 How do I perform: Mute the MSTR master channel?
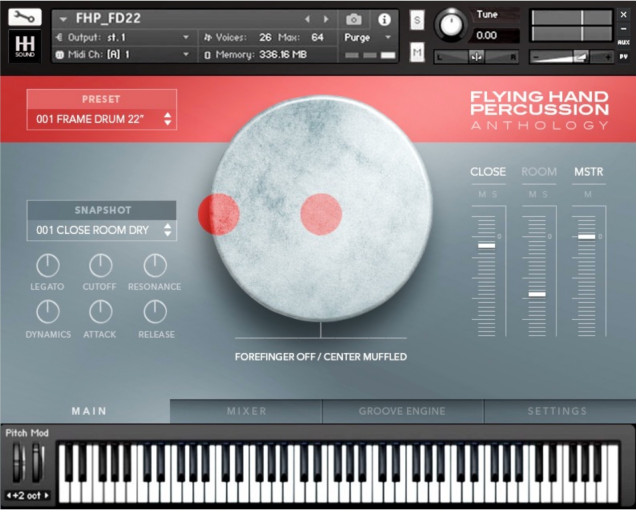(x=587, y=194)
